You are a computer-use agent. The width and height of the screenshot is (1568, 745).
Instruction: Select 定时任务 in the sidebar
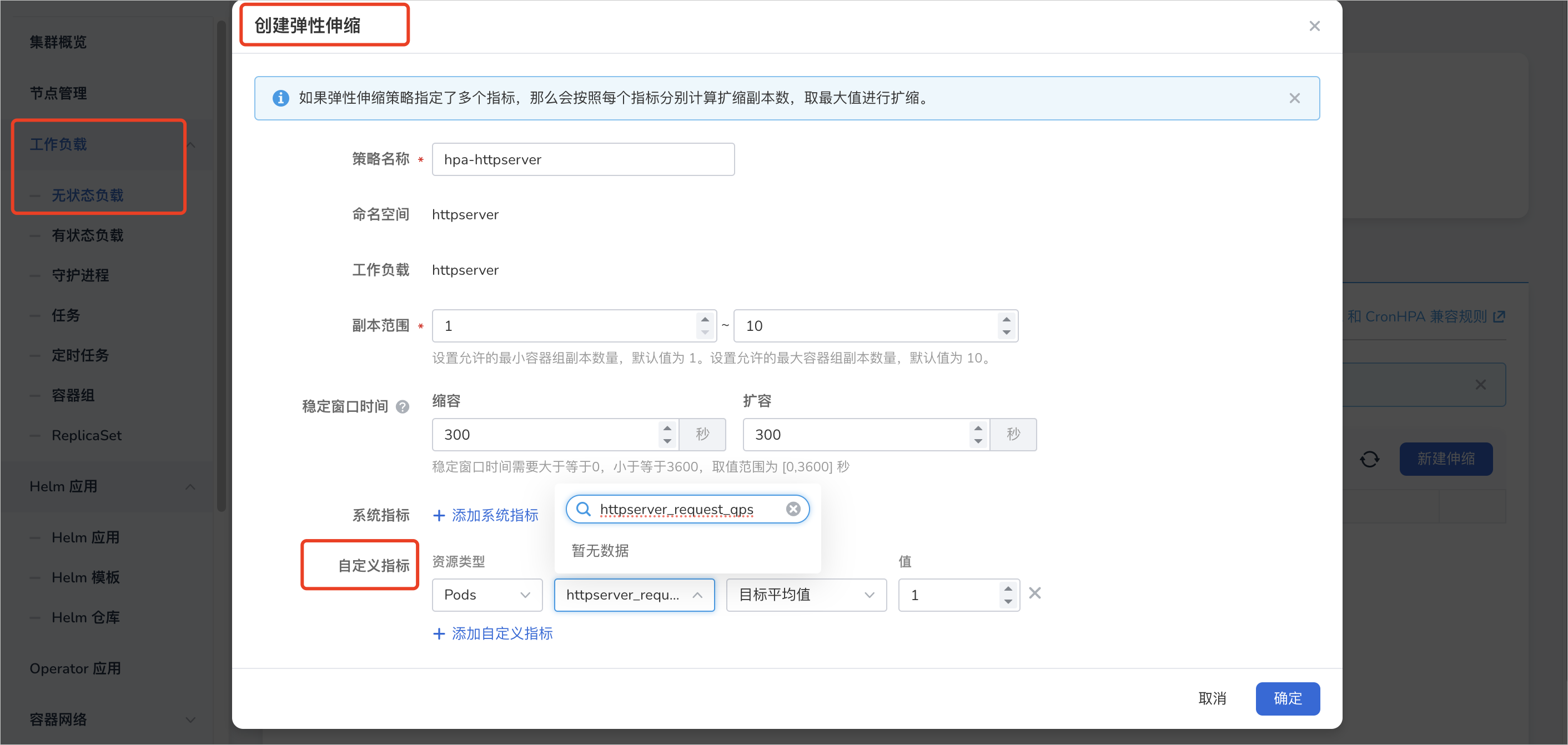pyautogui.click(x=81, y=355)
